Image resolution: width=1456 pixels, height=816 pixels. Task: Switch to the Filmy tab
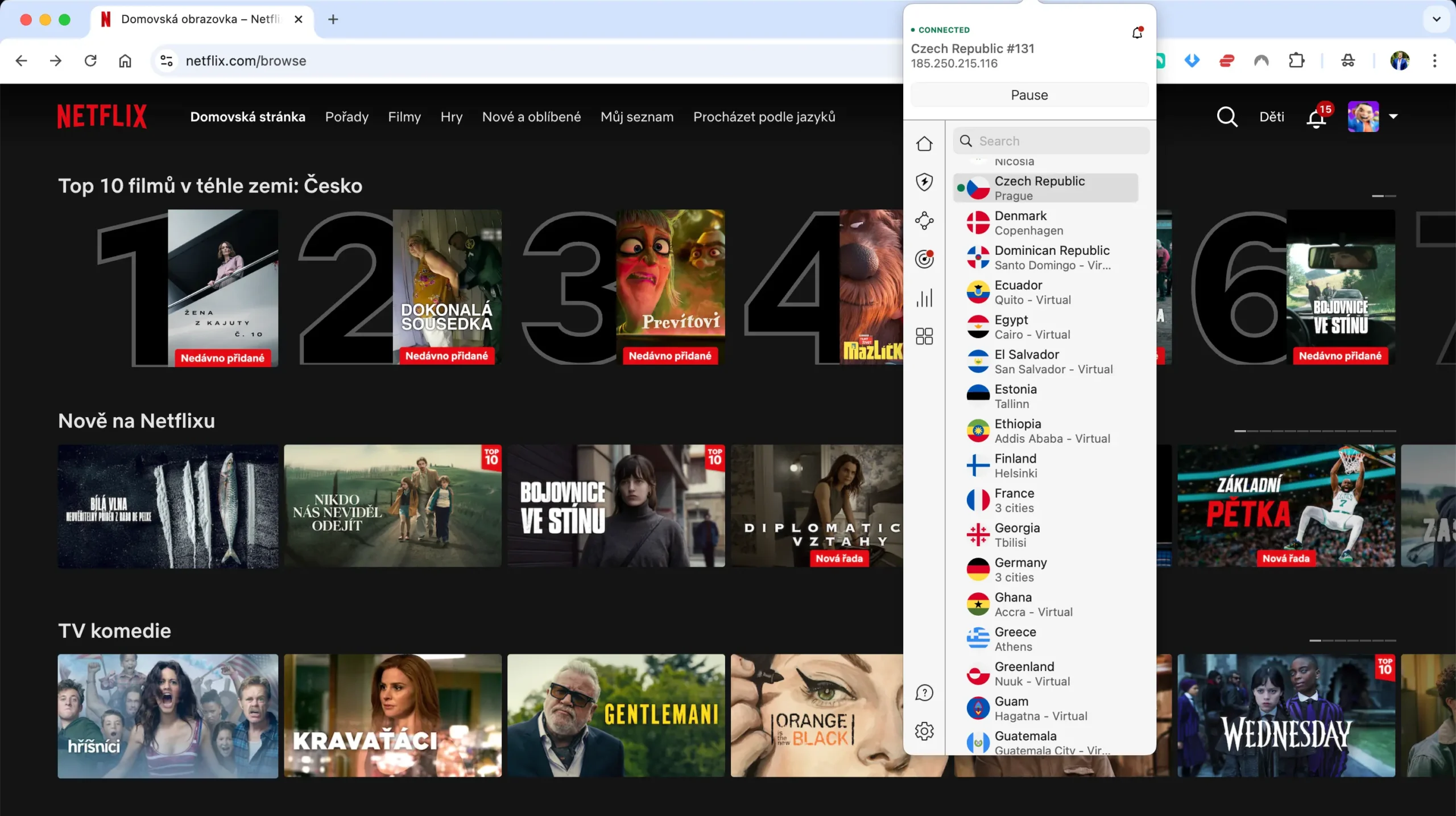(404, 117)
